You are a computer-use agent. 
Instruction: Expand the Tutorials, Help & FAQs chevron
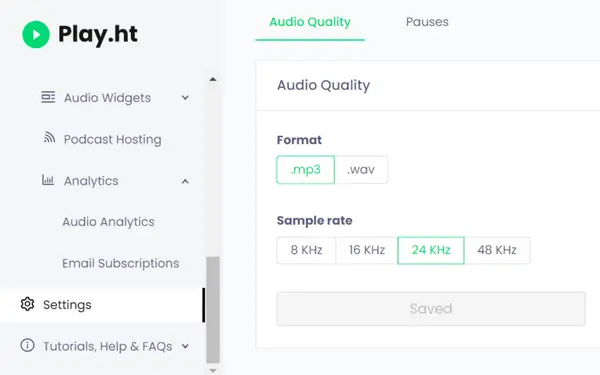point(185,346)
